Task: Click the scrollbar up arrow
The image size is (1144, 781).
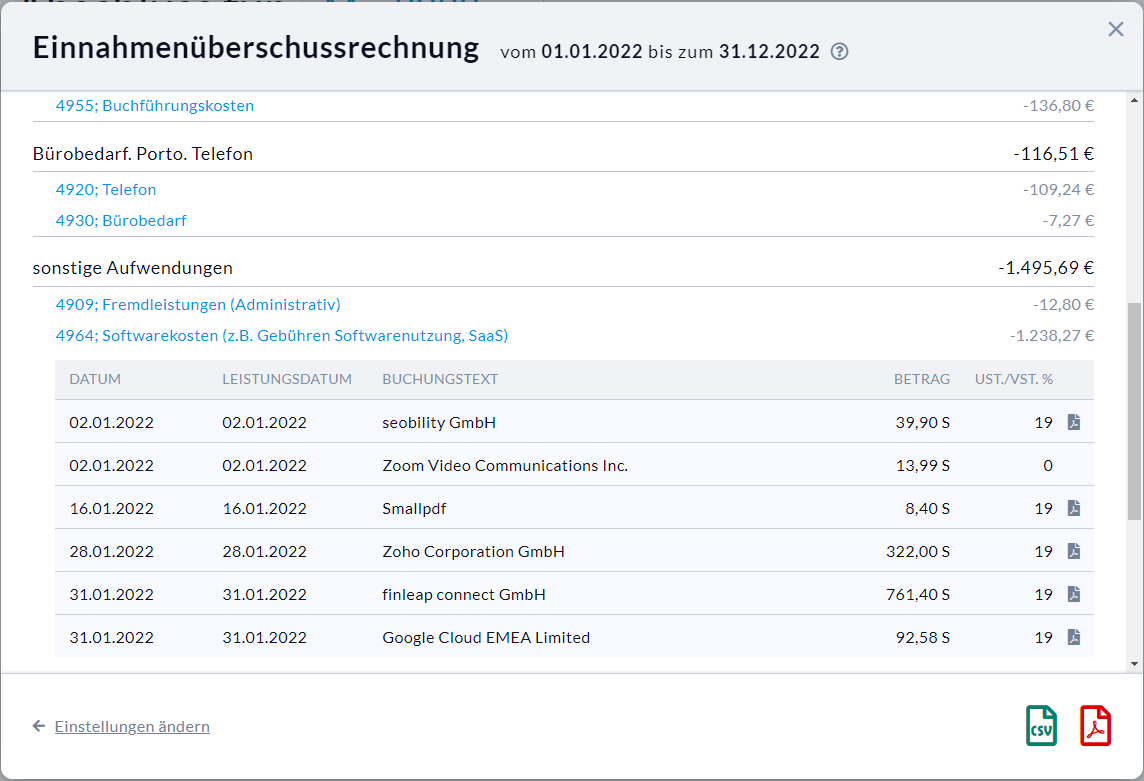Action: point(1134,101)
